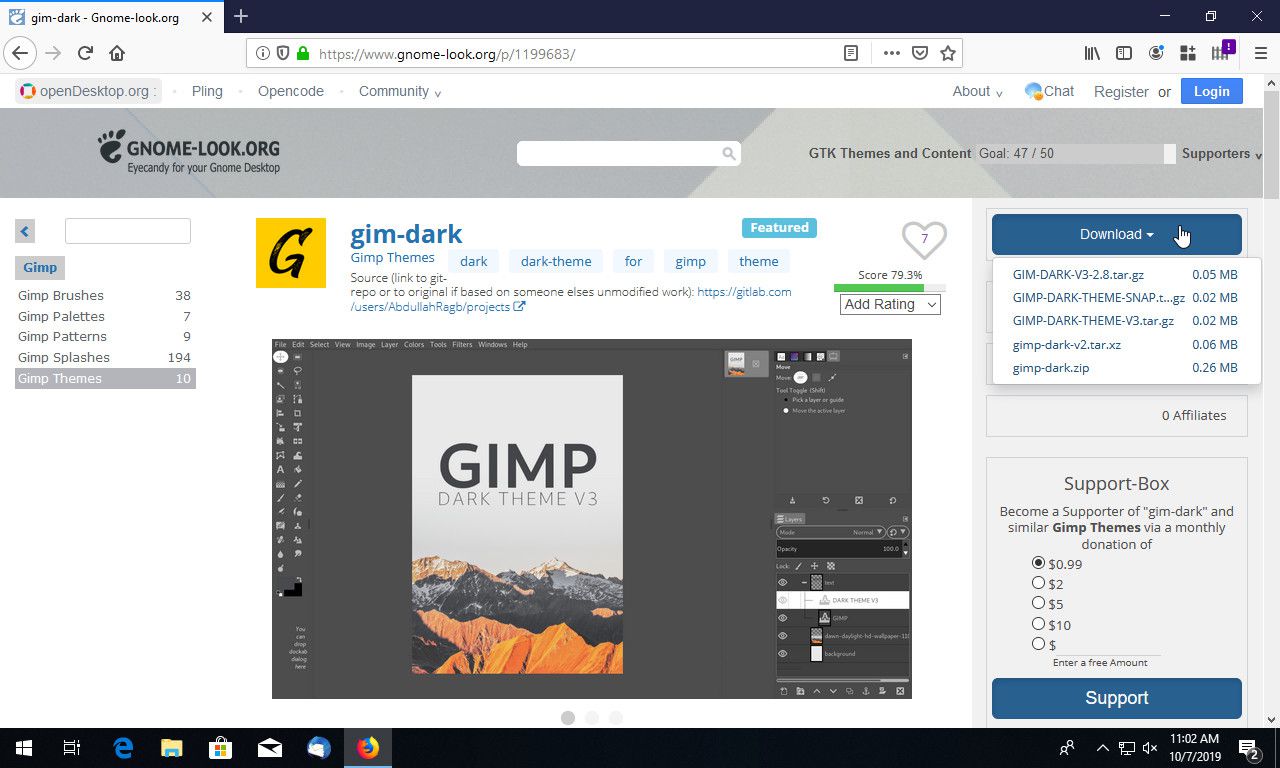1280x768 pixels.
Task: Download GIMP-DARK-THEME-SNAP file
Action: click(1098, 297)
